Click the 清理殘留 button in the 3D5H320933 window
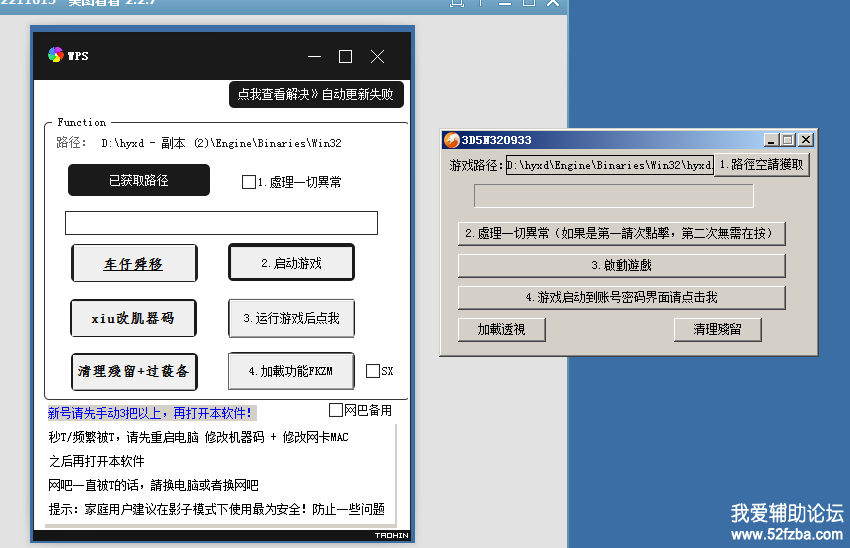This screenshot has width=850, height=548. pos(718,330)
